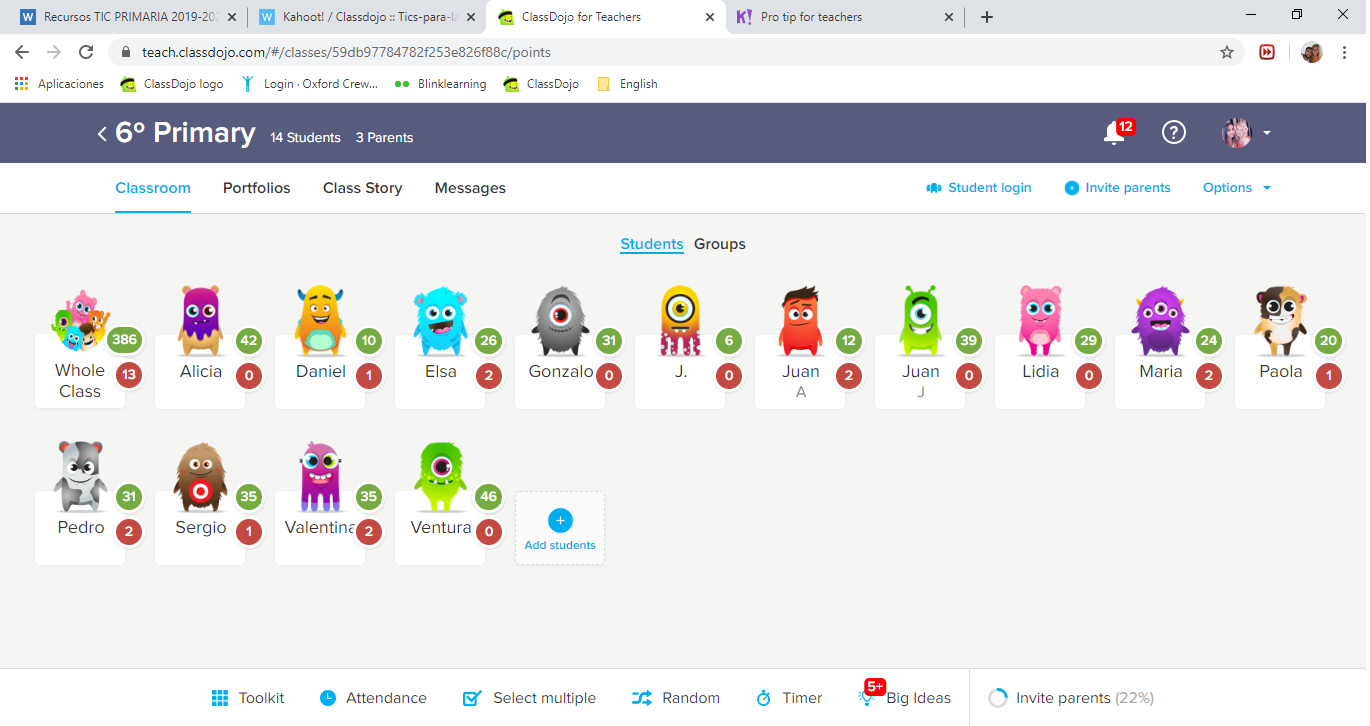Bookmark this page with the star icon

pyautogui.click(x=1227, y=52)
